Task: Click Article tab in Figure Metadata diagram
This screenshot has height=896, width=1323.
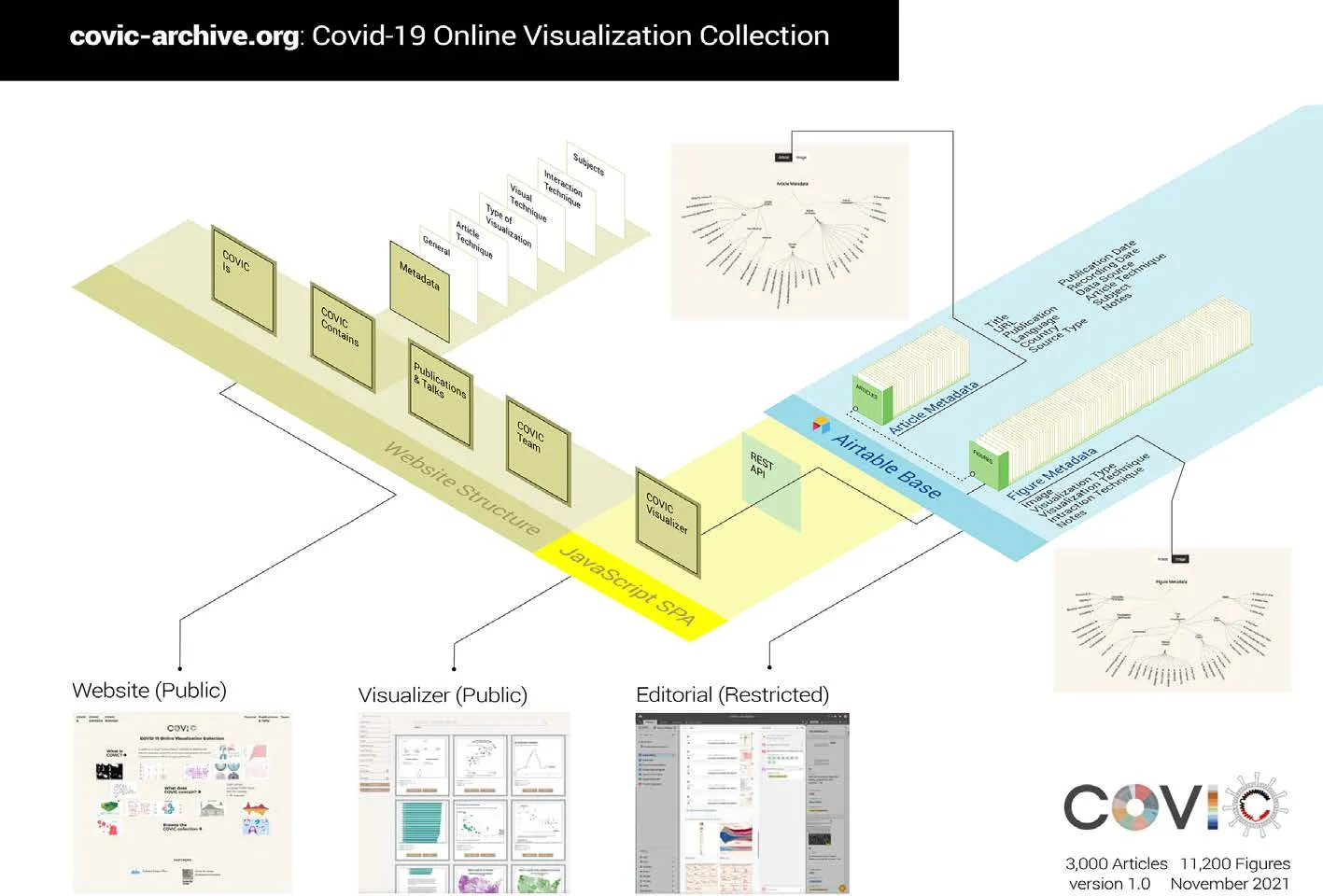Action: pos(1163,559)
